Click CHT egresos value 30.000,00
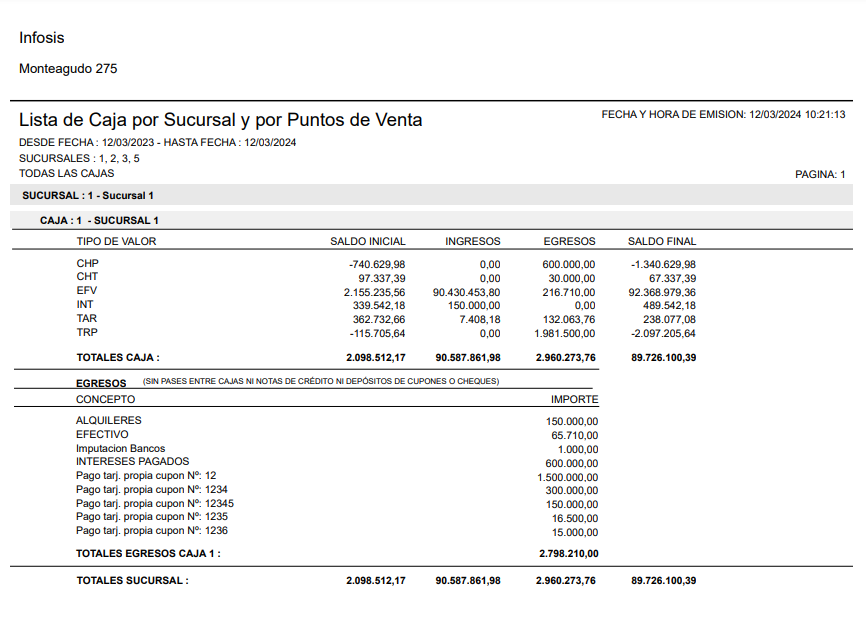 572,278
